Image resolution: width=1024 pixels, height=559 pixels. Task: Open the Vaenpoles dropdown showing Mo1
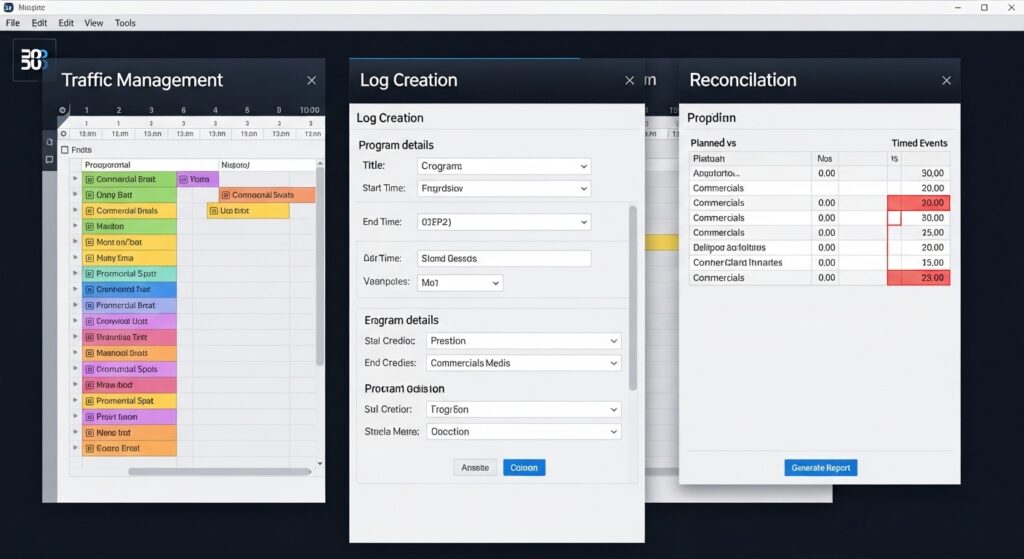click(x=460, y=283)
